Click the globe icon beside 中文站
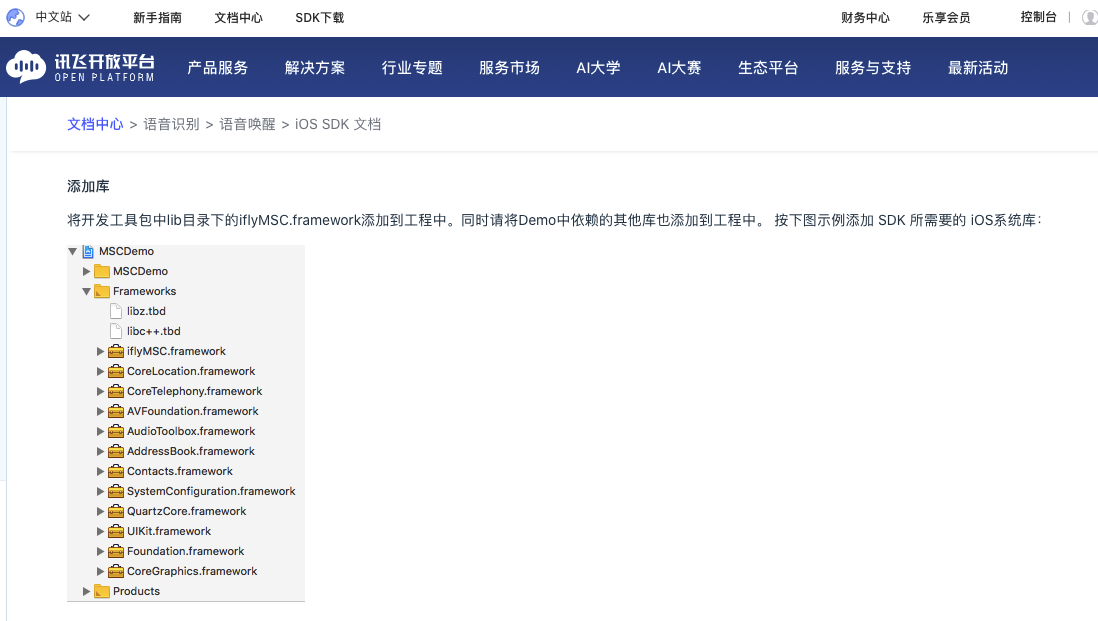1098x621 pixels. 15,17
